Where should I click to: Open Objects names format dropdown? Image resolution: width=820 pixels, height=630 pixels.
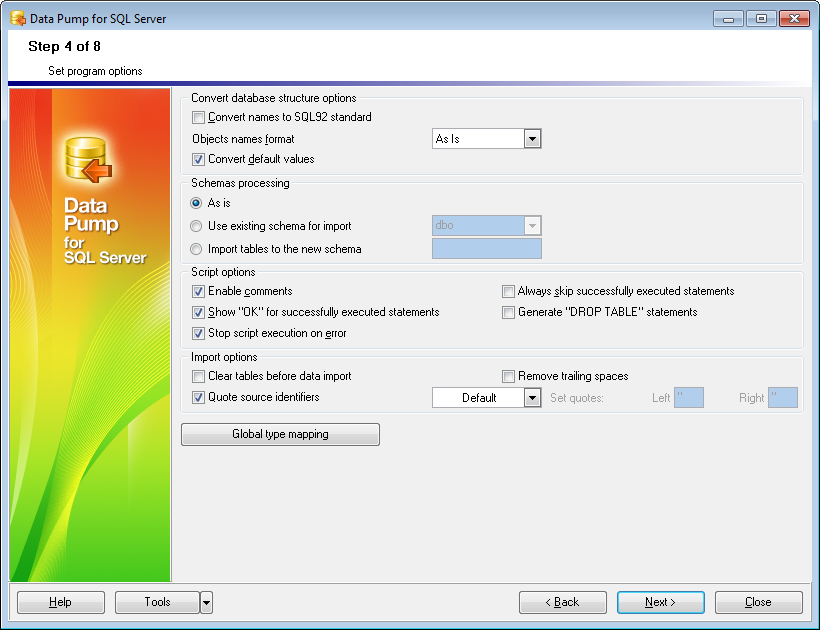pyautogui.click(x=532, y=139)
